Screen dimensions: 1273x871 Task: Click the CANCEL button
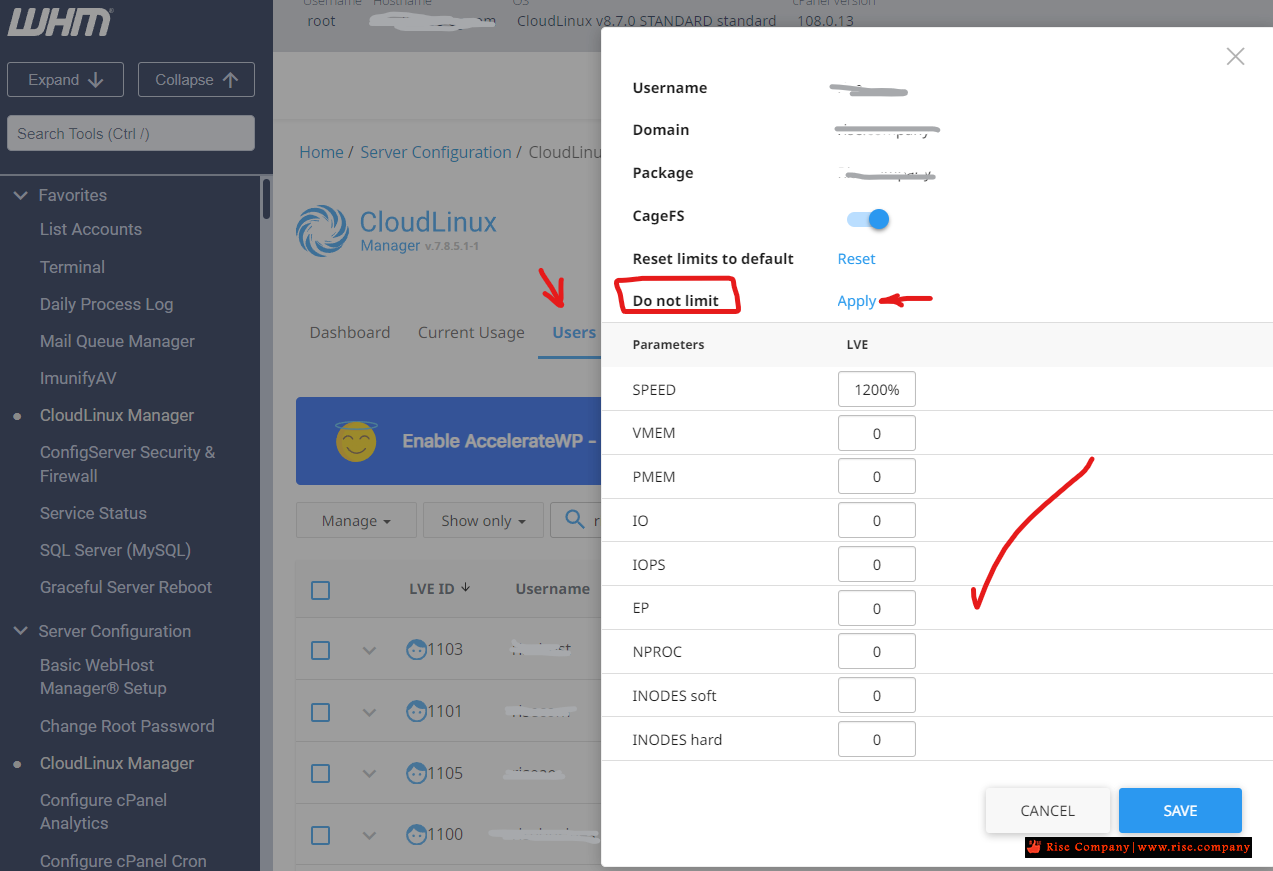(x=1047, y=811)
